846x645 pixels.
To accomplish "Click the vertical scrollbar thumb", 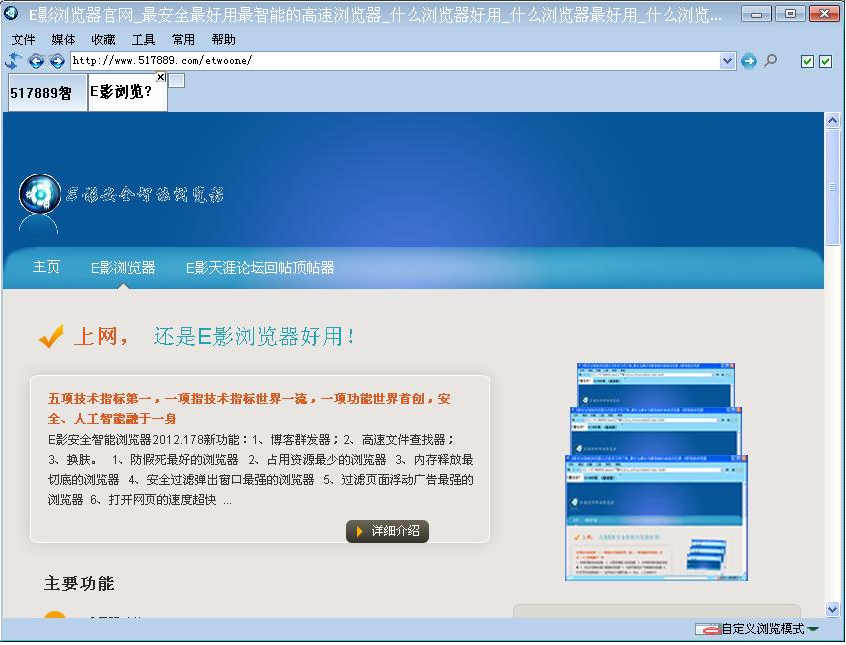I will (832, 187).
